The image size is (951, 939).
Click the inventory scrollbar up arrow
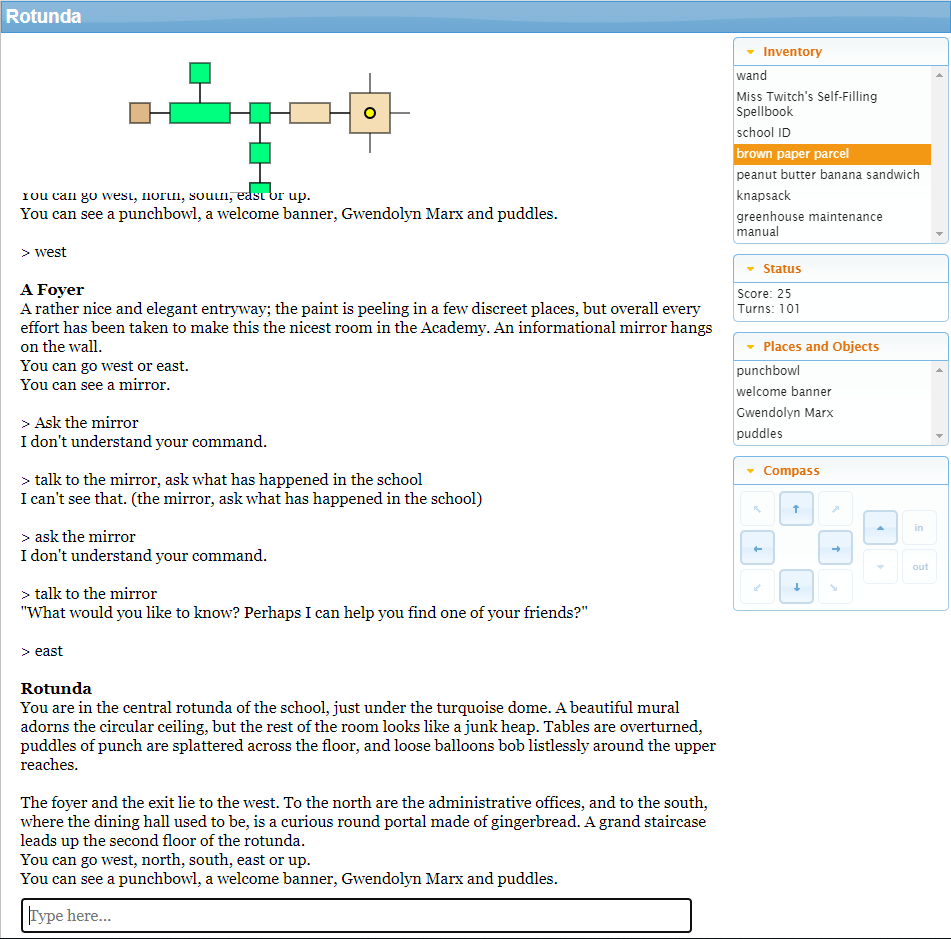(939, 75)
